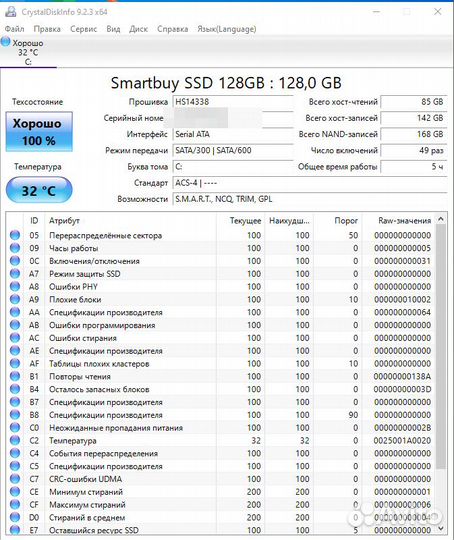Click status icon for Плохие блоки row
This screenshot has width=454, height=540.
click(15, 299)
